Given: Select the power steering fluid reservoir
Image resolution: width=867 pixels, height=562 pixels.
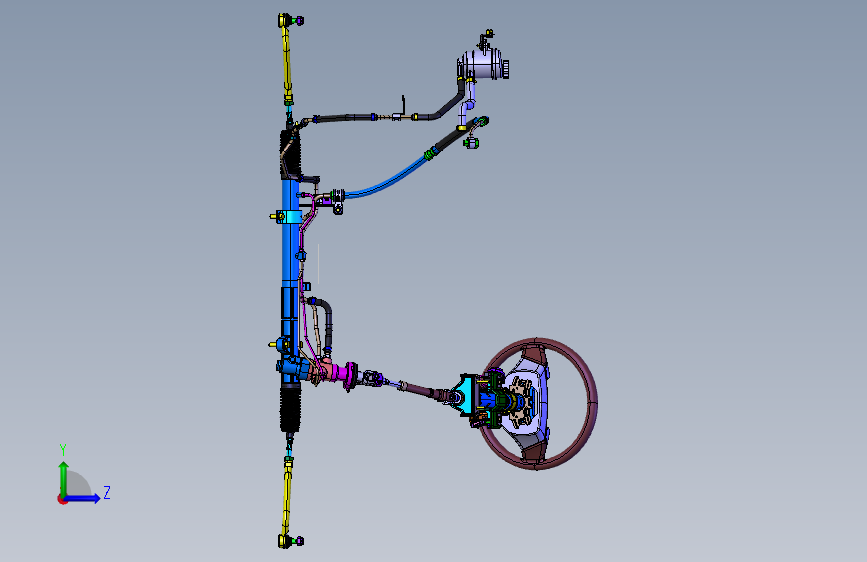Looking at the screenshot, I should (482, 64).
